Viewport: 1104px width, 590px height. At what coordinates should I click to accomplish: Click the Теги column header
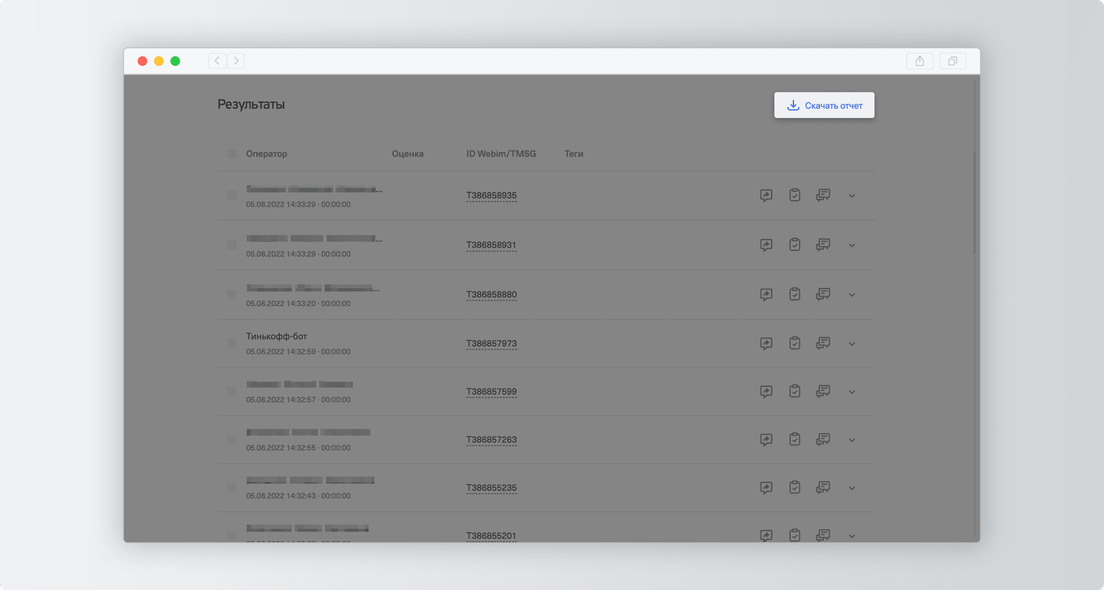tap(574, 153)
